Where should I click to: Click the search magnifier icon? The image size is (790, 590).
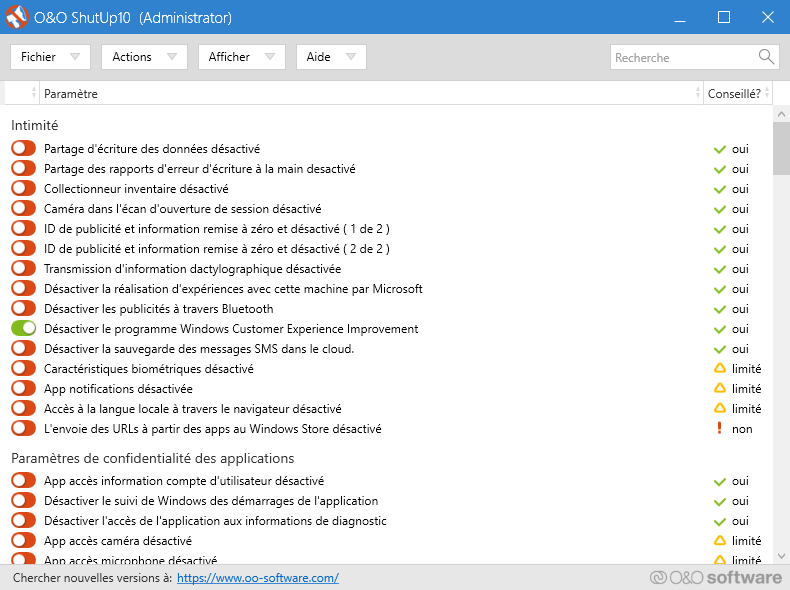pyautogui.click(x=766, y=56)
